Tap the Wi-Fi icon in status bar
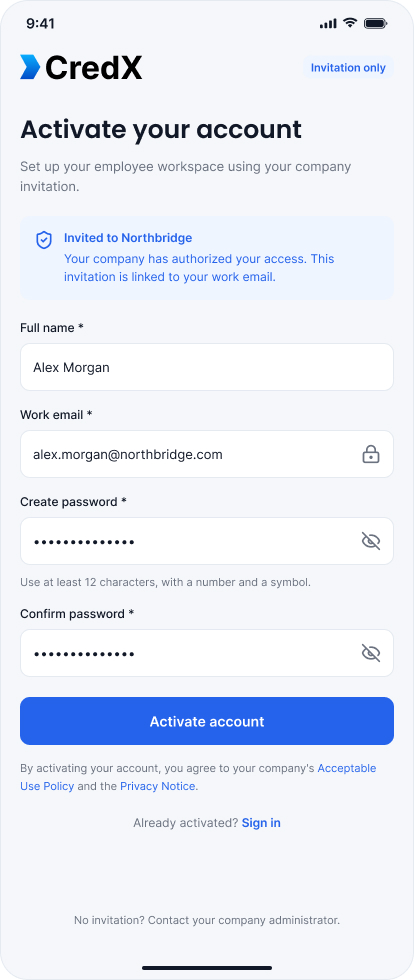This screenshot has width=414, height=980. tap(350, 23)
